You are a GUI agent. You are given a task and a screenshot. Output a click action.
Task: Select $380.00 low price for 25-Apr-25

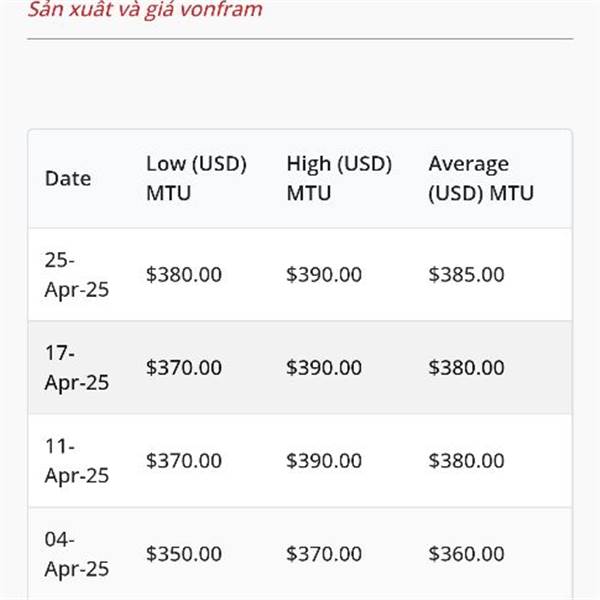click(x=184, y=275)
